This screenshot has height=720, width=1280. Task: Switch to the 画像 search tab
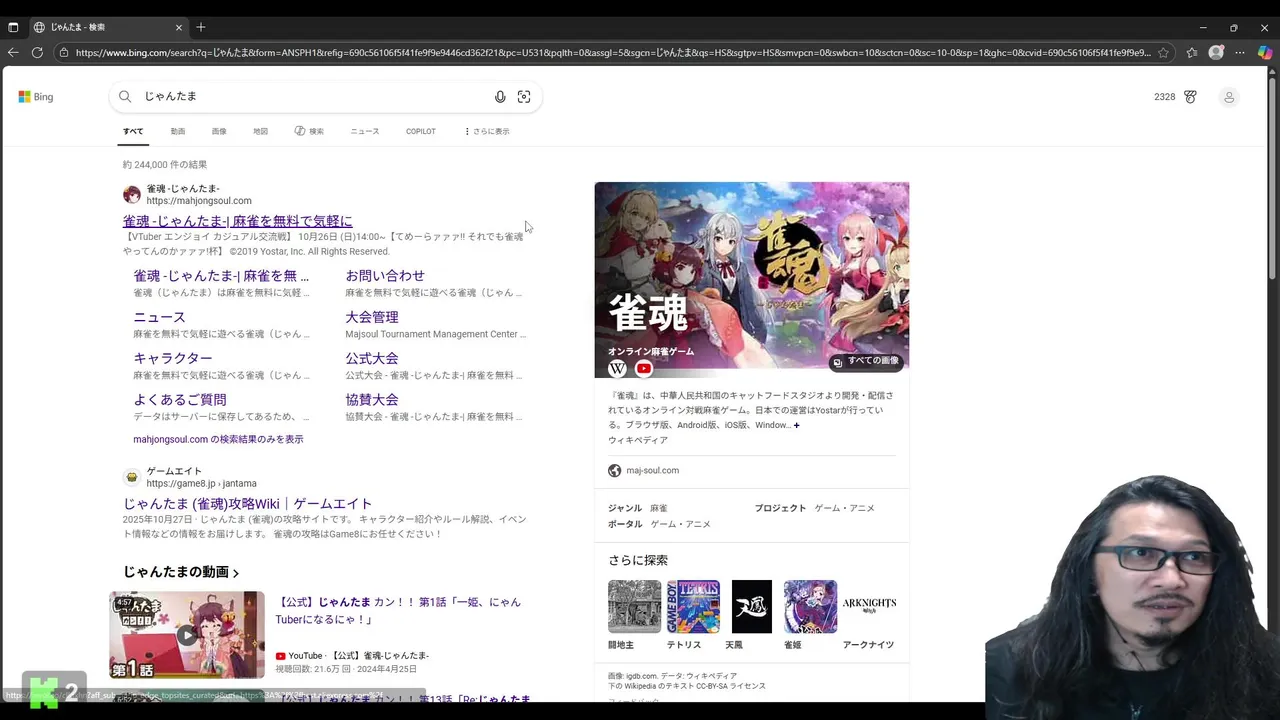coord(219,131)
